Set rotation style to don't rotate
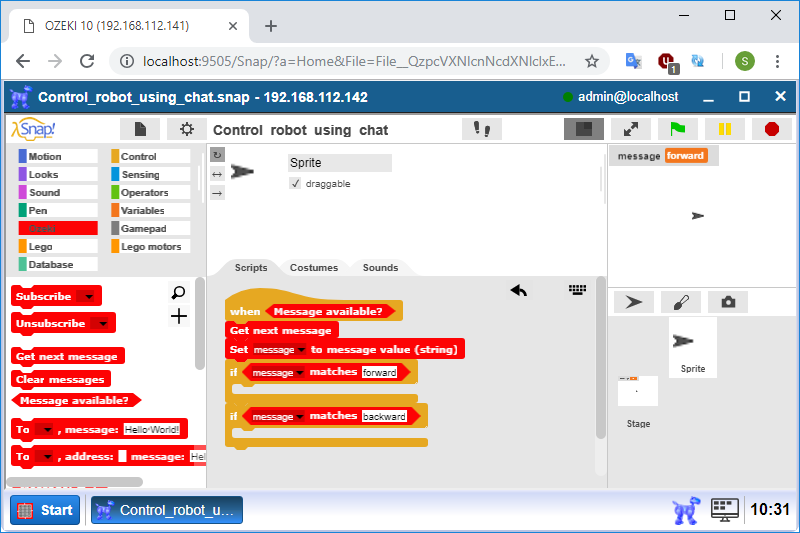The image size is (800, 533). tap(217, 193)
